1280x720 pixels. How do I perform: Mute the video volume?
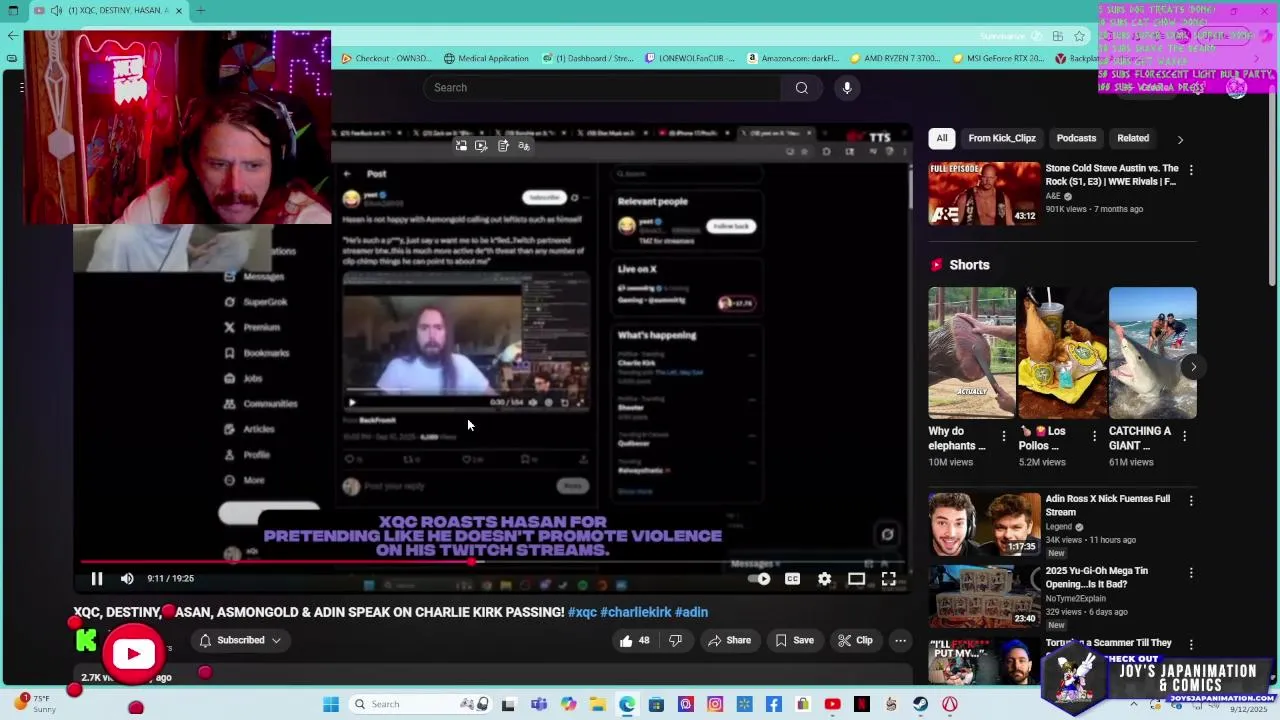pyautogui.click(x=127, y=578)
